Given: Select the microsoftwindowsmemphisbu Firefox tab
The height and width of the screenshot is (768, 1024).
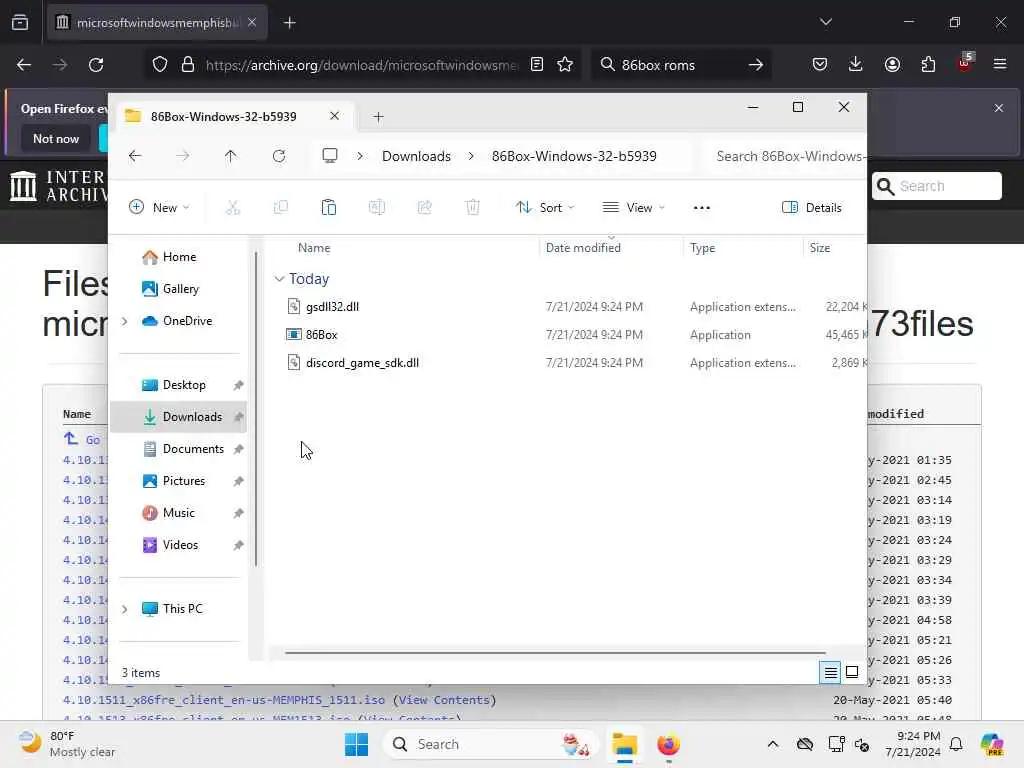Looking at the screenshot, I should tap(157, 23).
